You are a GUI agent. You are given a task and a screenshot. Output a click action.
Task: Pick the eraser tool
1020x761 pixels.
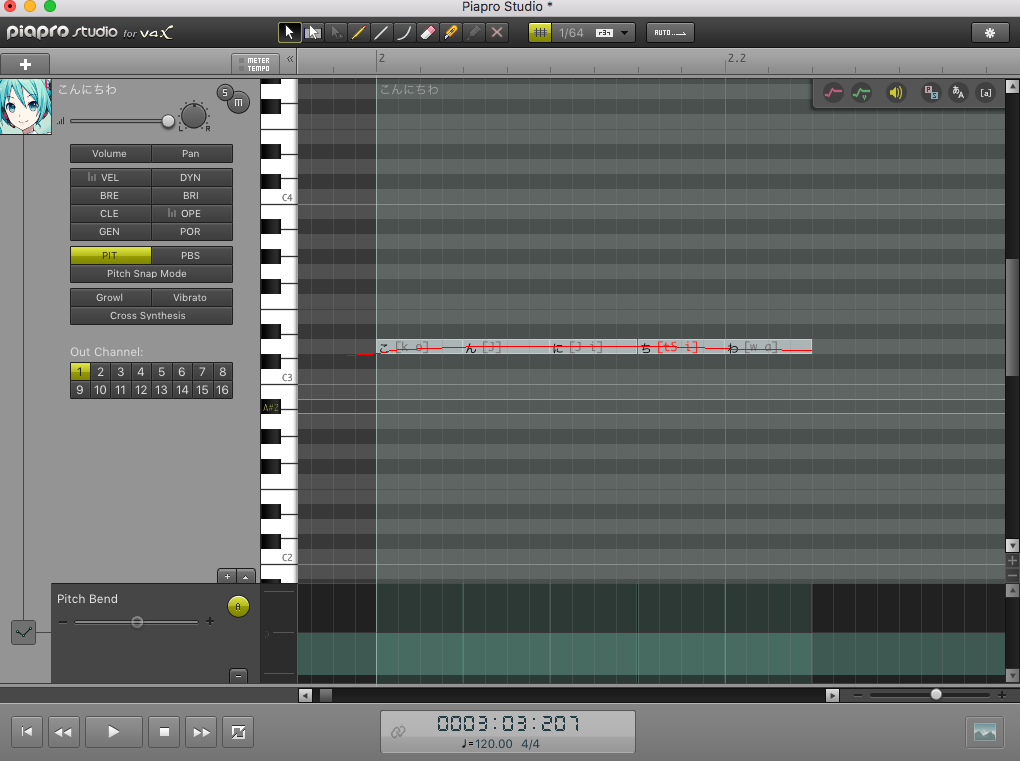427,33
